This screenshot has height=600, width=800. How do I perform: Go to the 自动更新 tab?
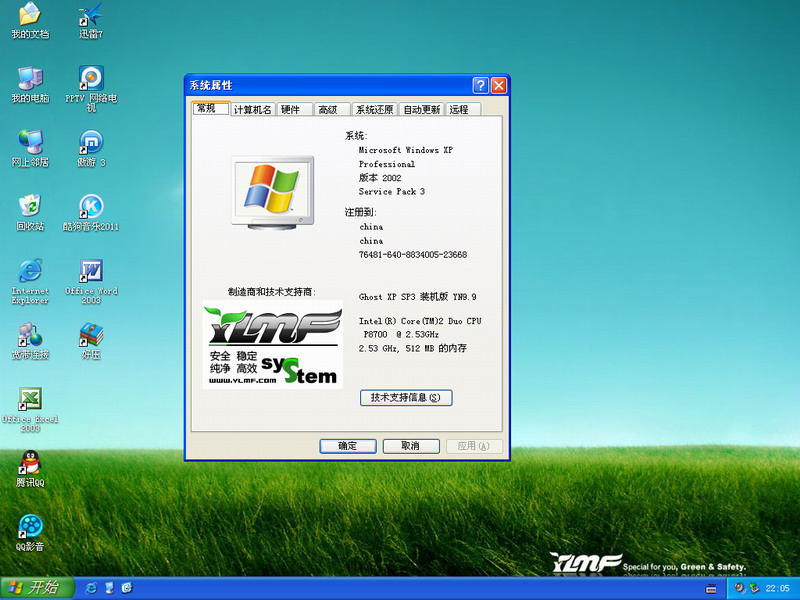421,110
